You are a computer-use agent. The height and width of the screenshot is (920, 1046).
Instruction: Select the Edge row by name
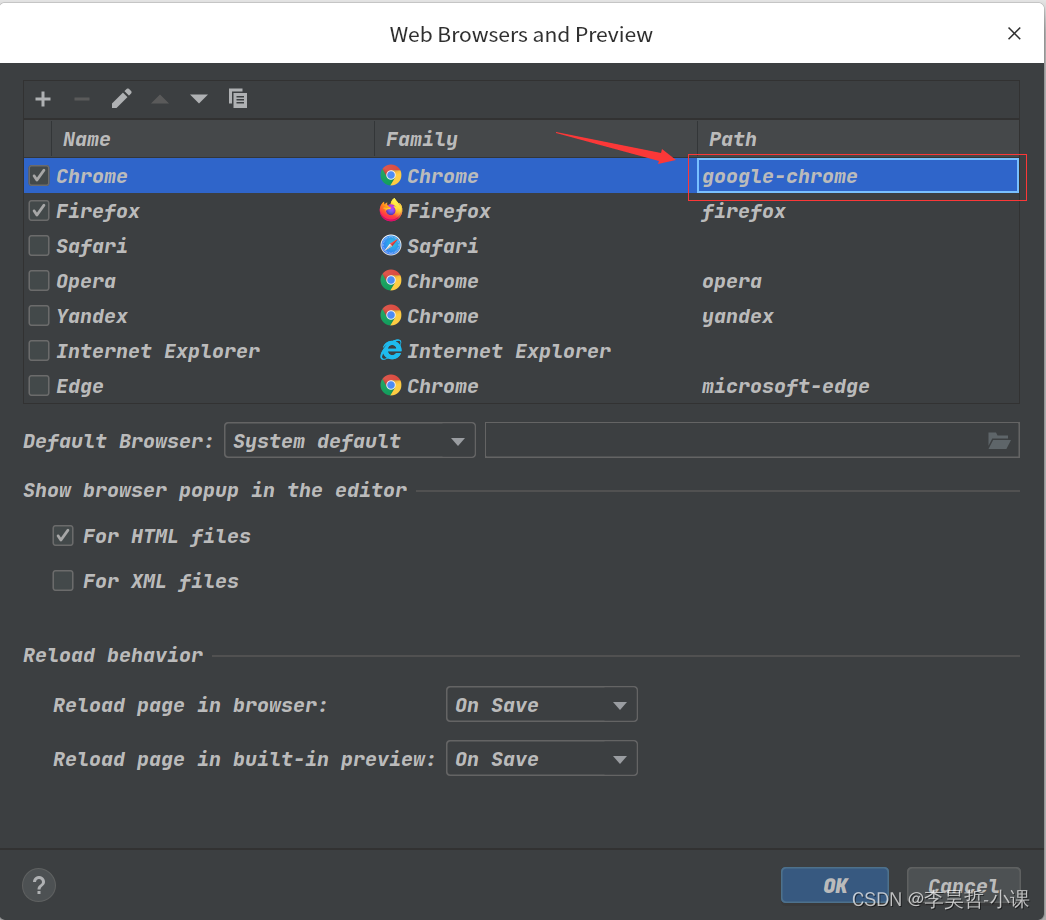coord(80,386)
